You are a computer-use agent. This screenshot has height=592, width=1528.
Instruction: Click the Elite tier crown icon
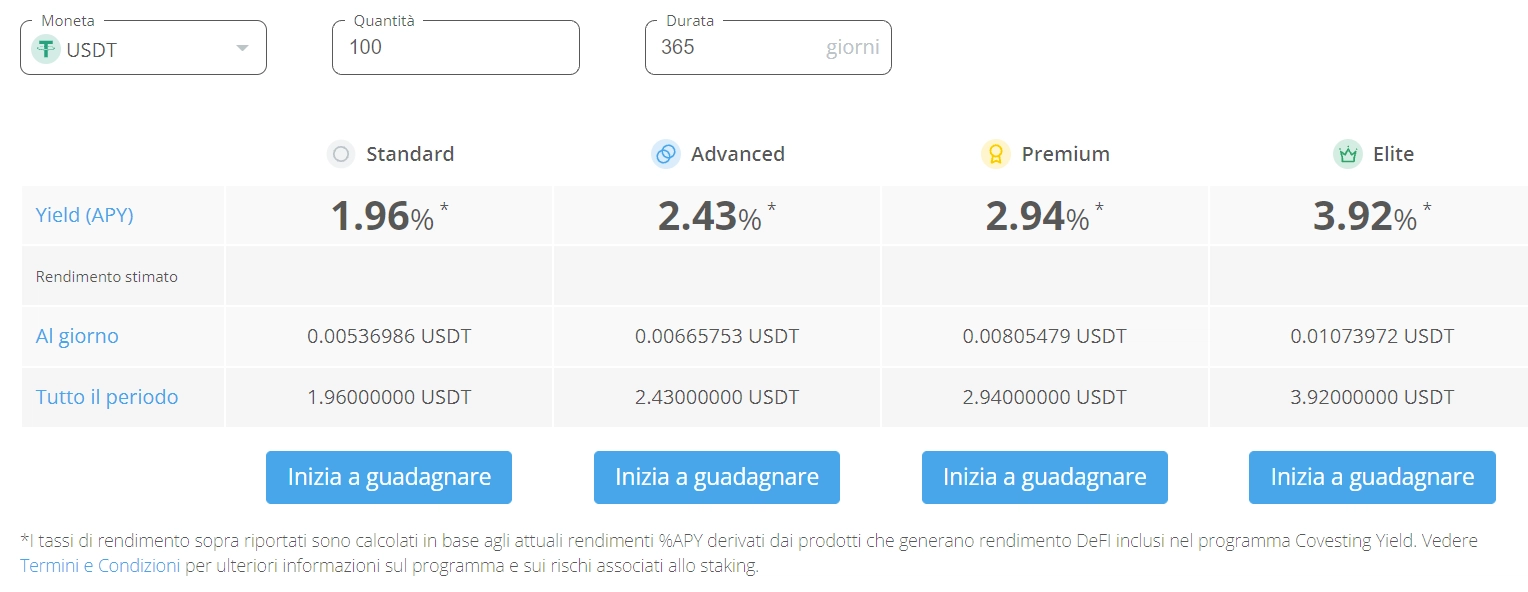point(1348,154)
